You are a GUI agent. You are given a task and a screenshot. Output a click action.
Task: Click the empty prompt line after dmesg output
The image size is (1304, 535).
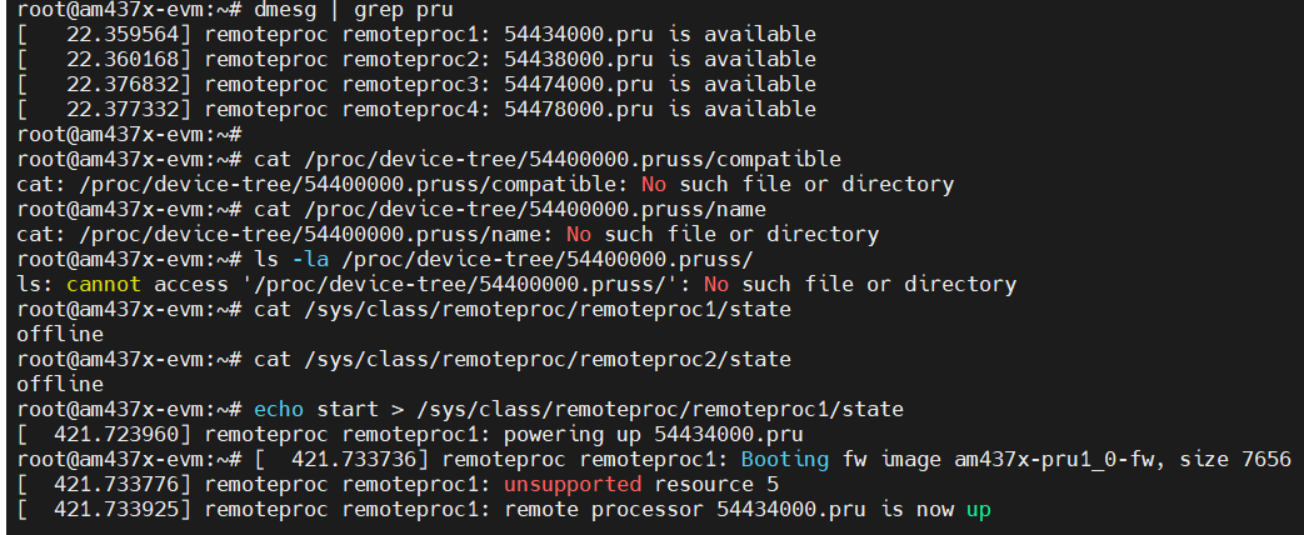coord(130,135)
